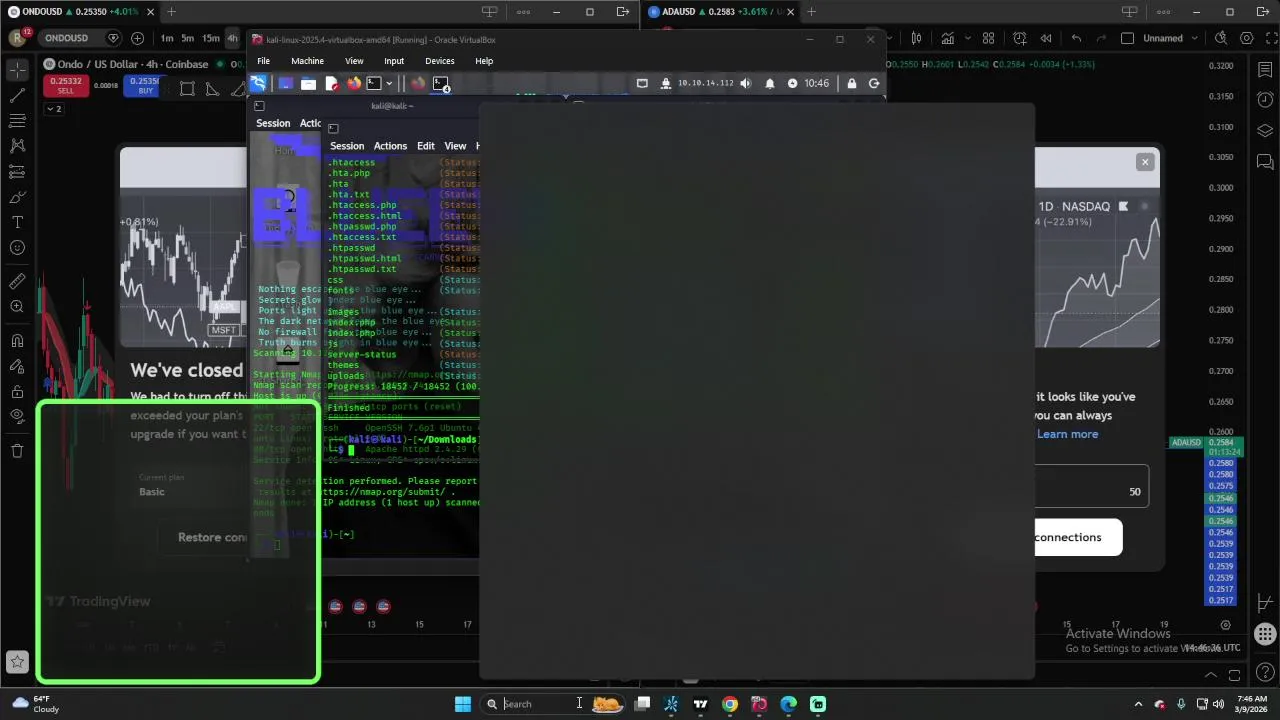Open new tab beside ONDOUSD tab
1280x720 pixels.
(171, 12)
